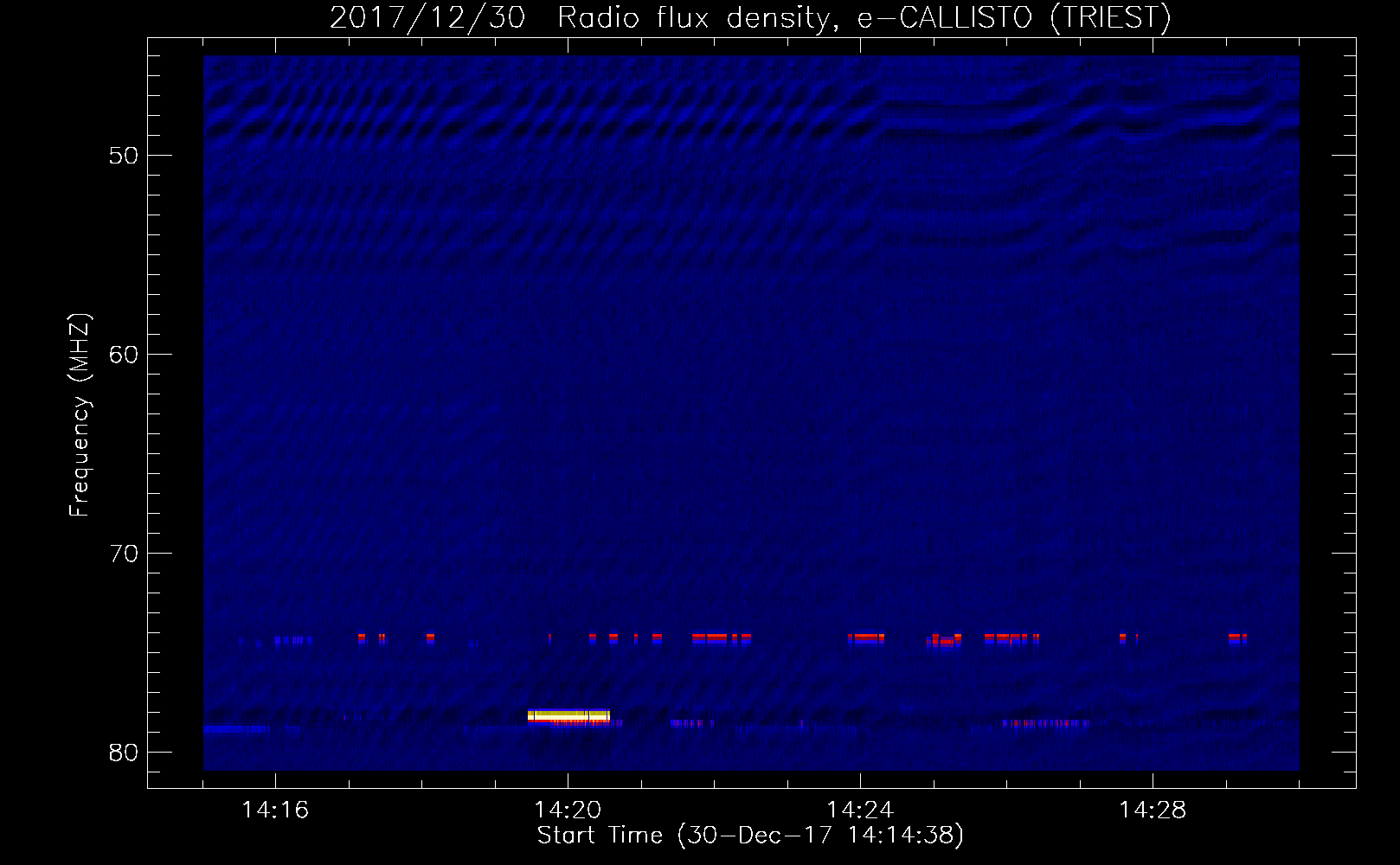This screenshot has height=865, width=1400.
Task: Click the 80 frequency tick label
Action: point(124,753)
